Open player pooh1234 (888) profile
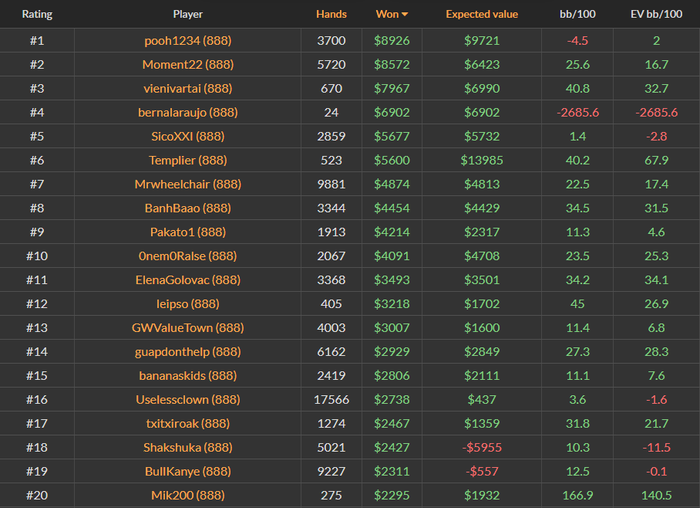The height and width of the screenshot is (508, 700). coord(188,40)
